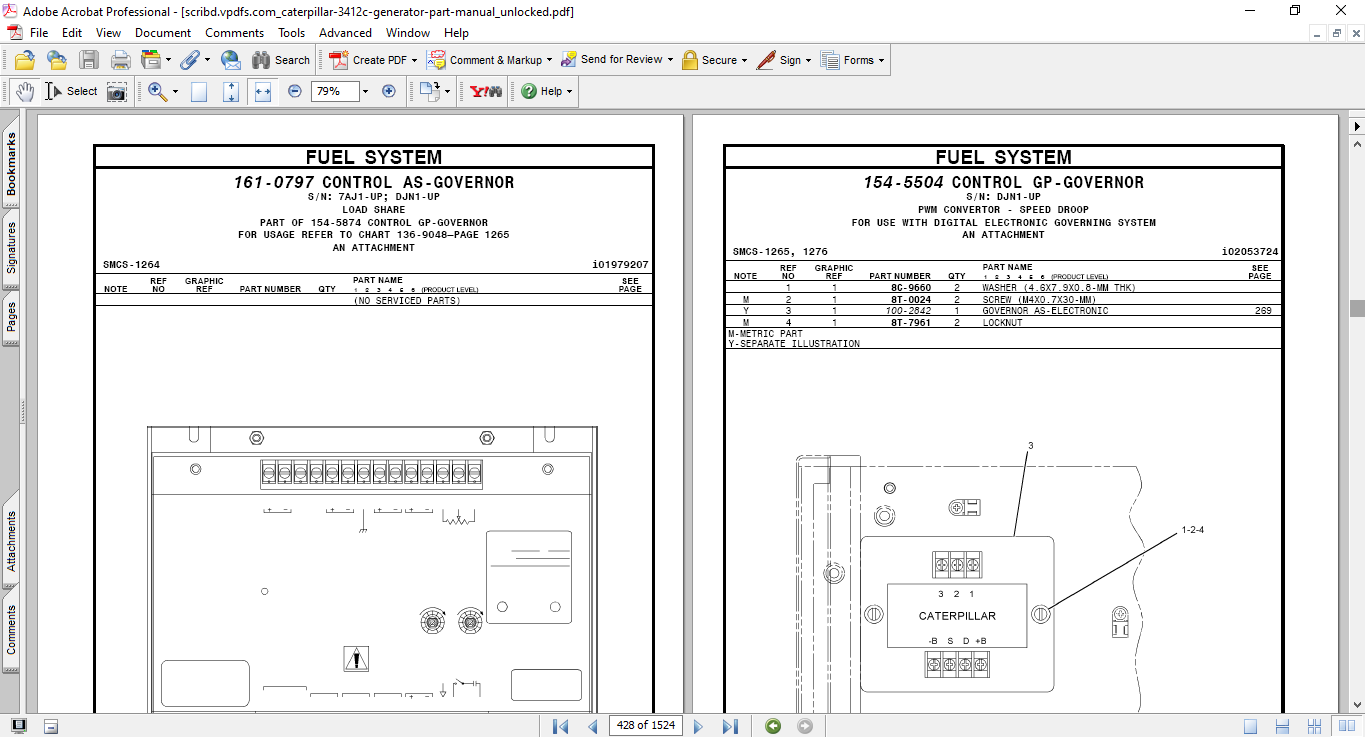Select the Hand tool
This screenshot has width=1365, height=737.
tap(24, 91)
